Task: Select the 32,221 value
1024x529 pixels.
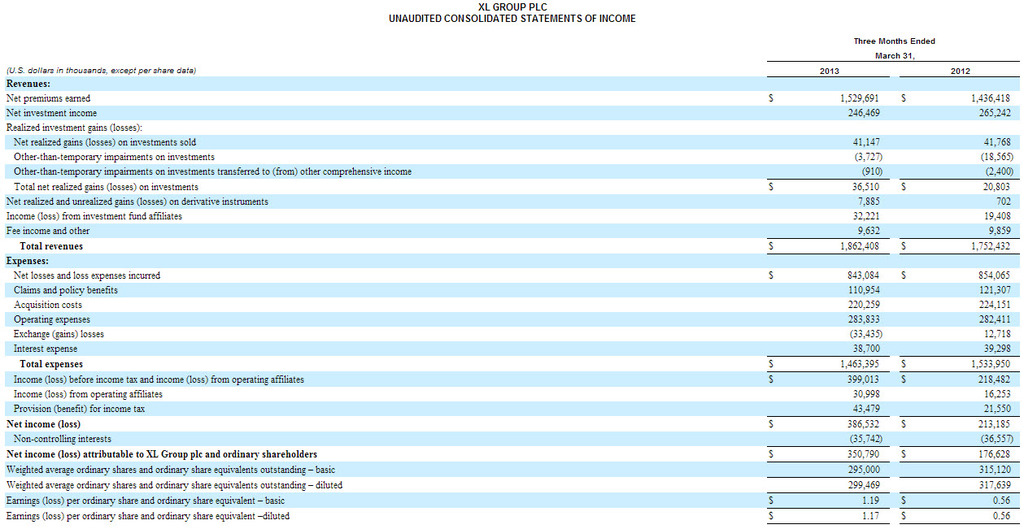Action: coord(866,216)
